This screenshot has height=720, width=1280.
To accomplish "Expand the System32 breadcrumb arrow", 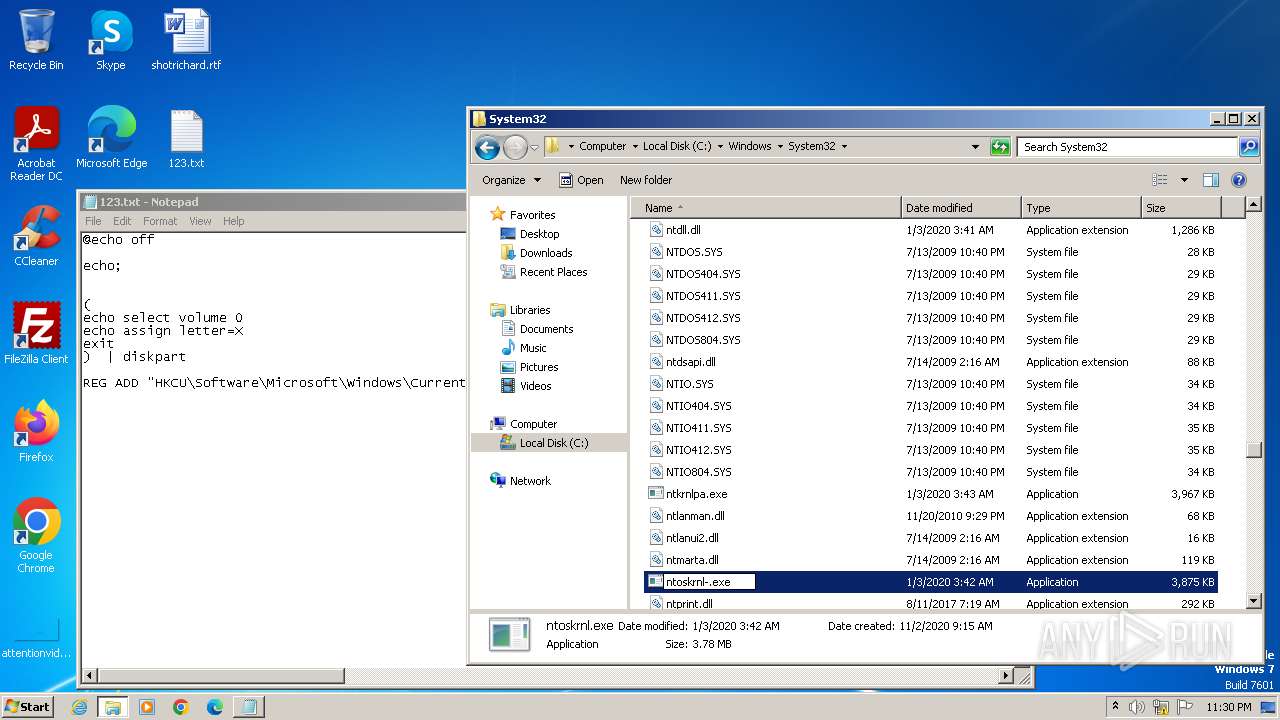I will click(x=844, y=146).
